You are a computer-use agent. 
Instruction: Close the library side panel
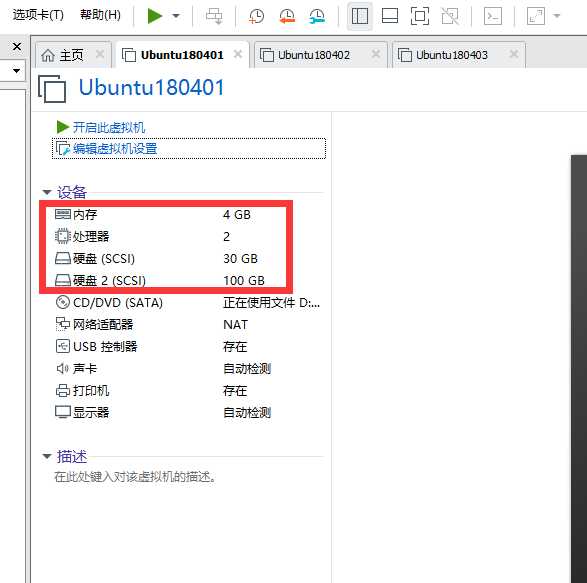17,47
